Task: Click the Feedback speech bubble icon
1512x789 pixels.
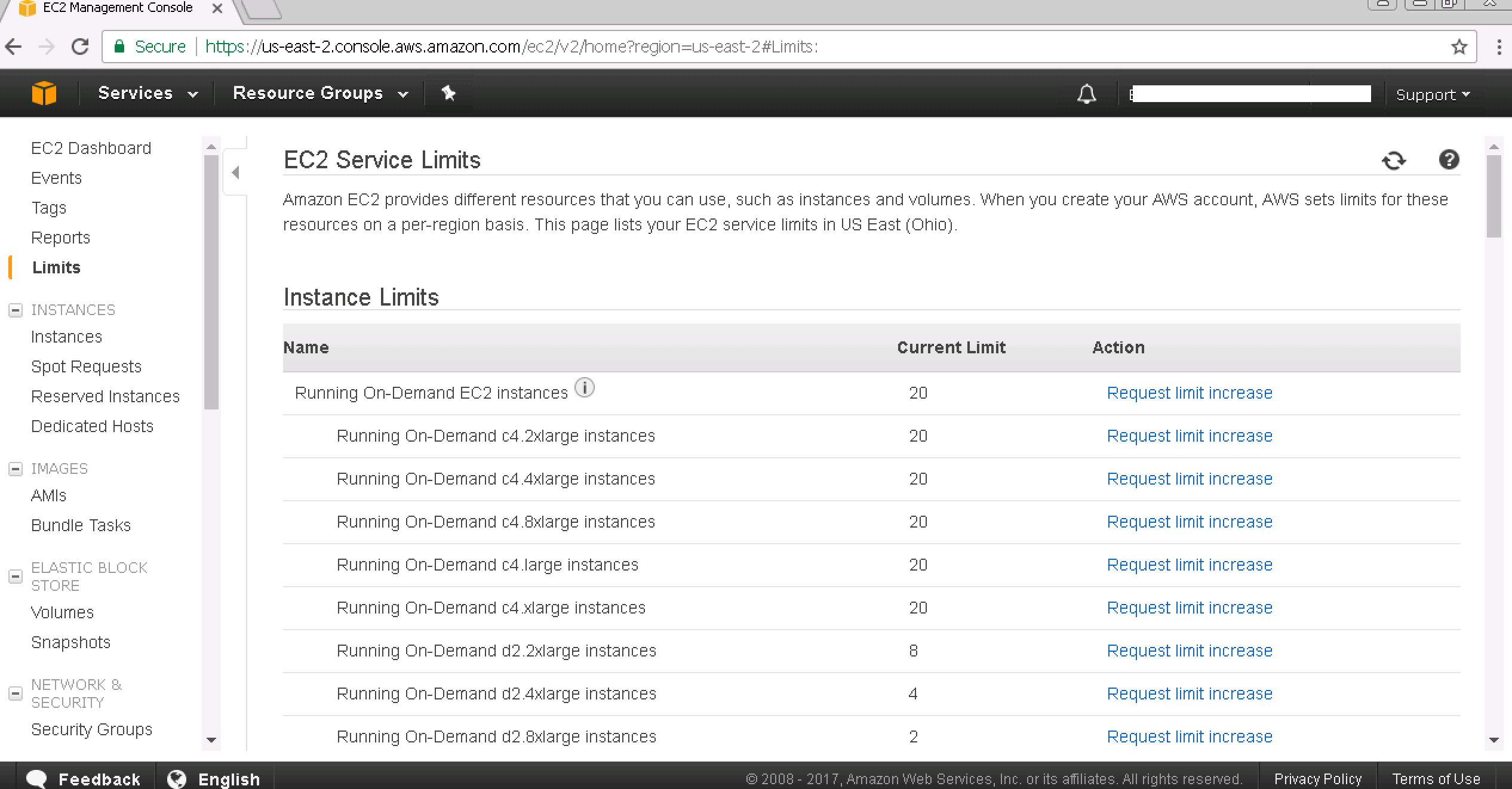Action: pyautogui.click(x=37, y=779)
